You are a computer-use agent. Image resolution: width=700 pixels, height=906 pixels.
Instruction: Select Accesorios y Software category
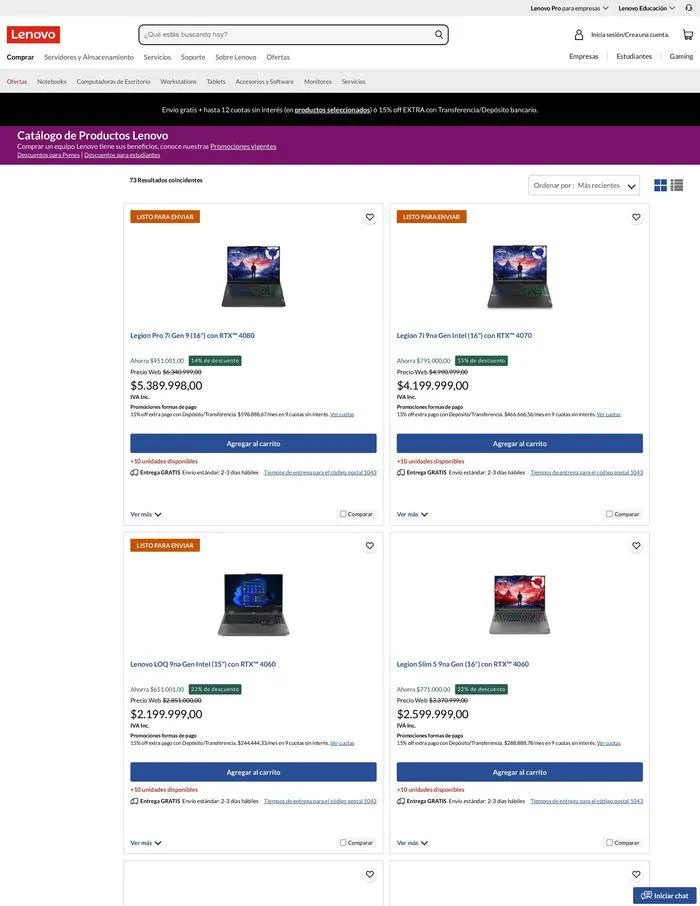pyautogui.click(x=265, y=81)
